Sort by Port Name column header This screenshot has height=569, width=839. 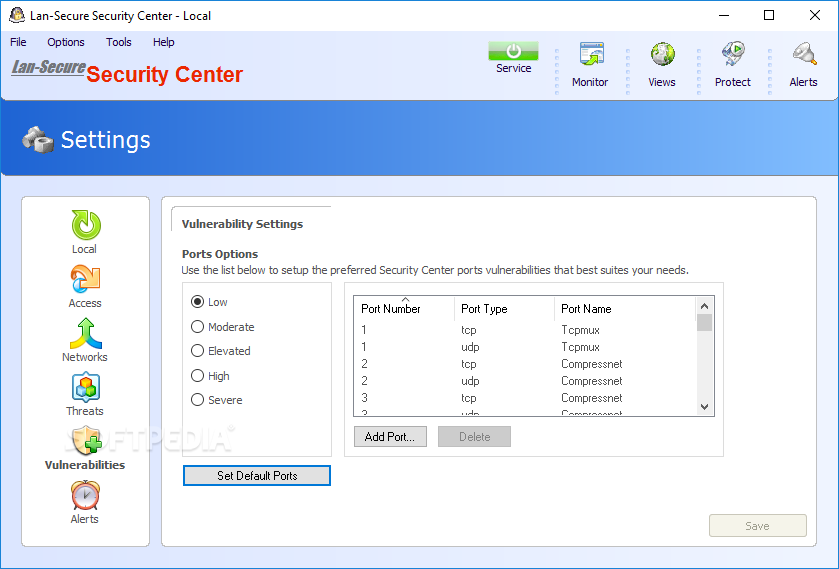tap(624, 309)
